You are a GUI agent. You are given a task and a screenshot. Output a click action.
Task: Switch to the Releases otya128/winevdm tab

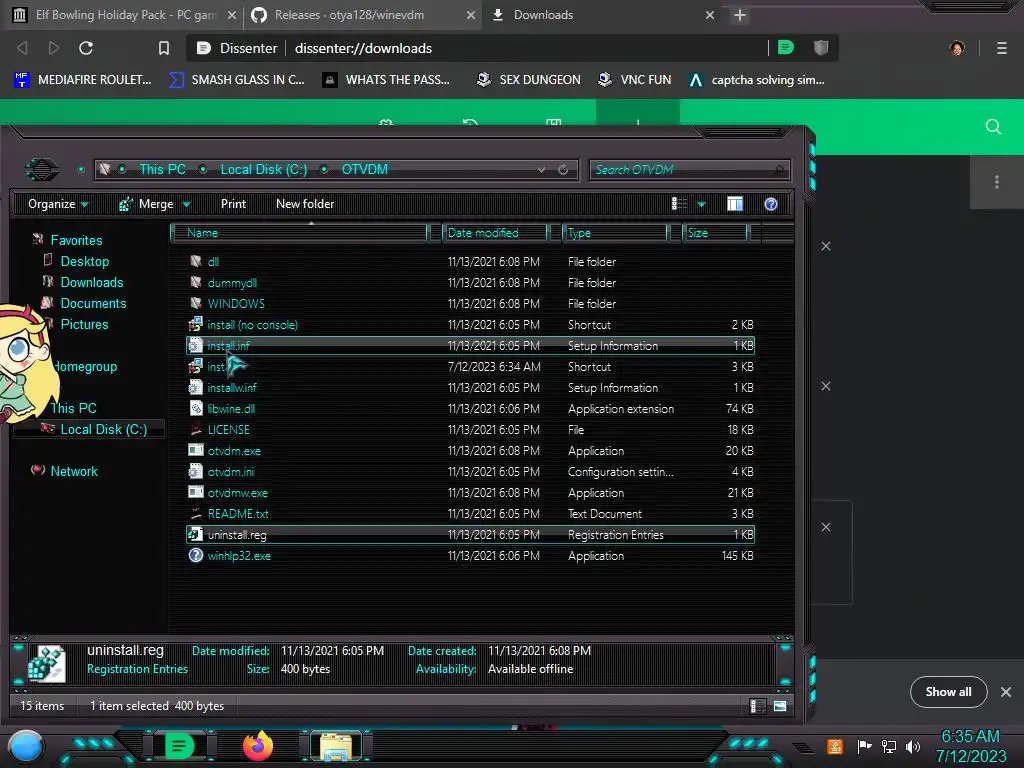[x=362, y=15]
